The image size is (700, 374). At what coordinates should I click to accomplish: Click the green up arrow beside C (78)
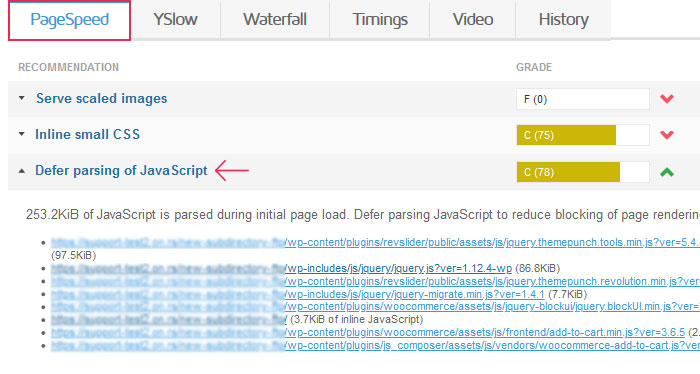coord(667,172)
